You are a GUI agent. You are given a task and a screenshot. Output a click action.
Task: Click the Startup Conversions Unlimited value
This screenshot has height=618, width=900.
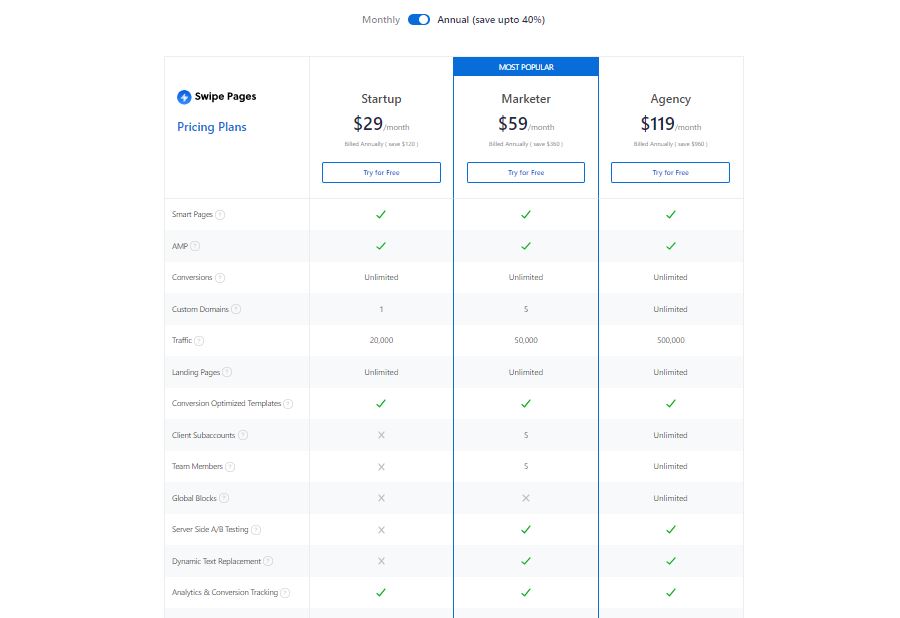[x=381, y=277]
